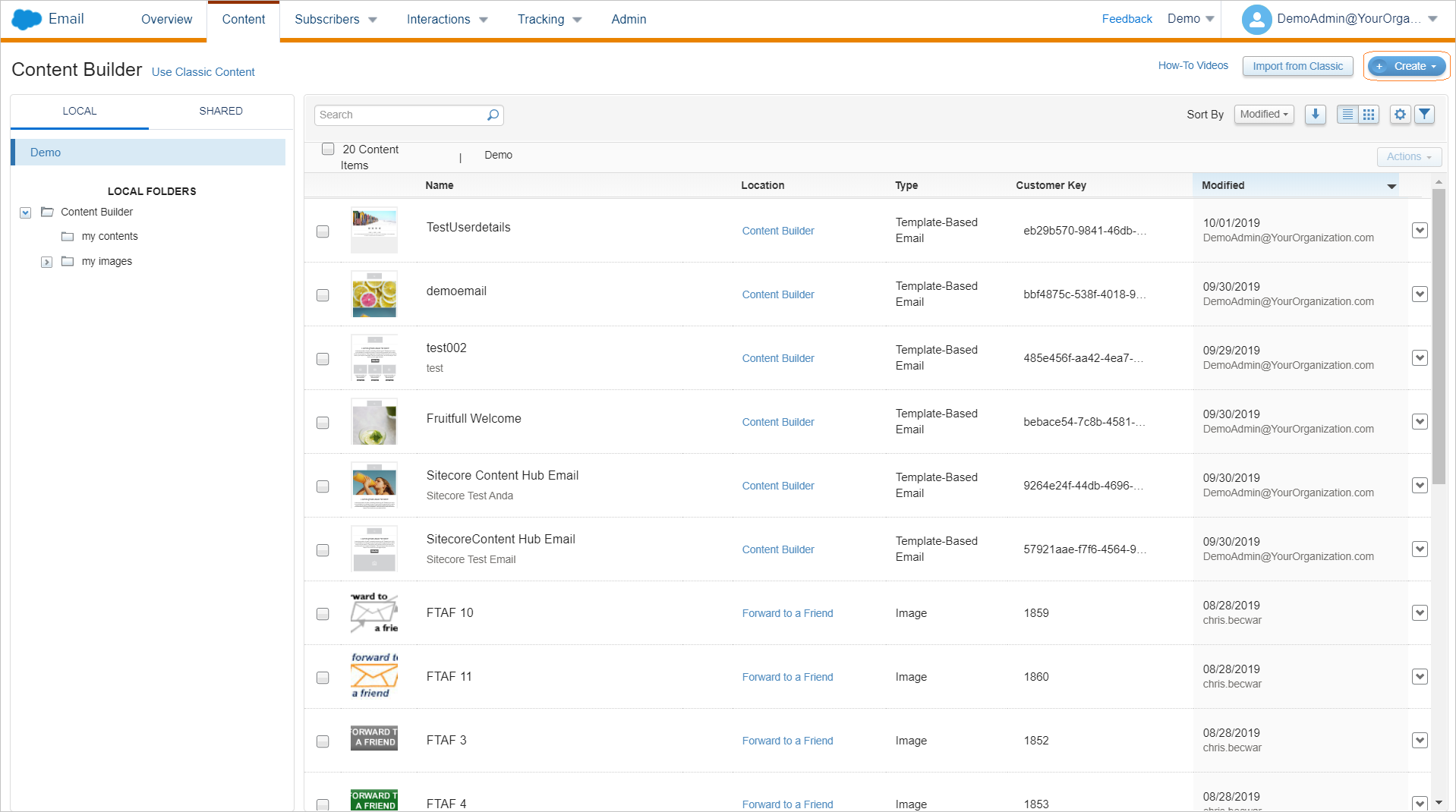1456x812 pixels.
Task: Select the Demo item in left panel
Action: 150,153
